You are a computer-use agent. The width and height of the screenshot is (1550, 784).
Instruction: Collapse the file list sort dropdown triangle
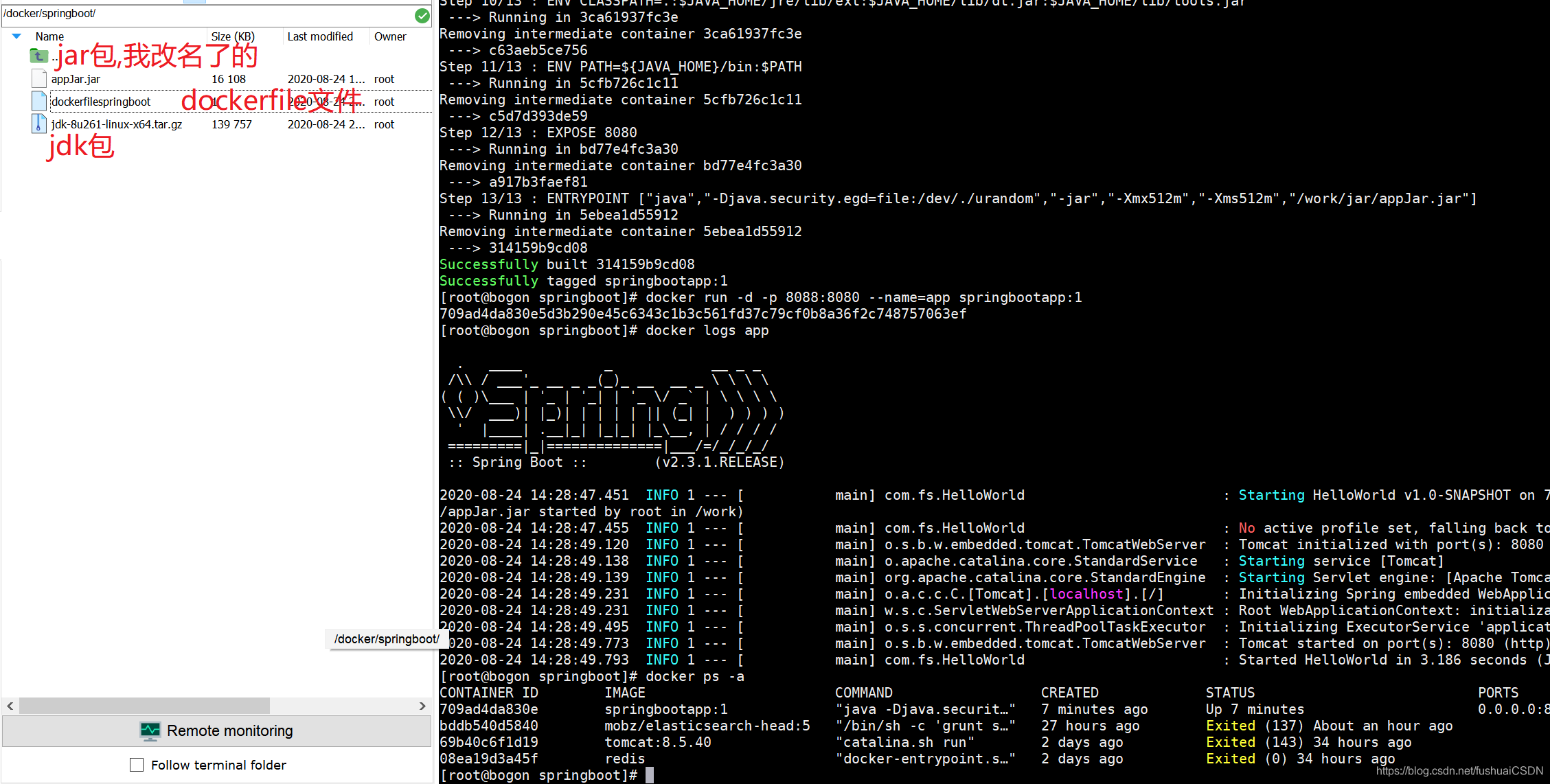coord(16,36)
